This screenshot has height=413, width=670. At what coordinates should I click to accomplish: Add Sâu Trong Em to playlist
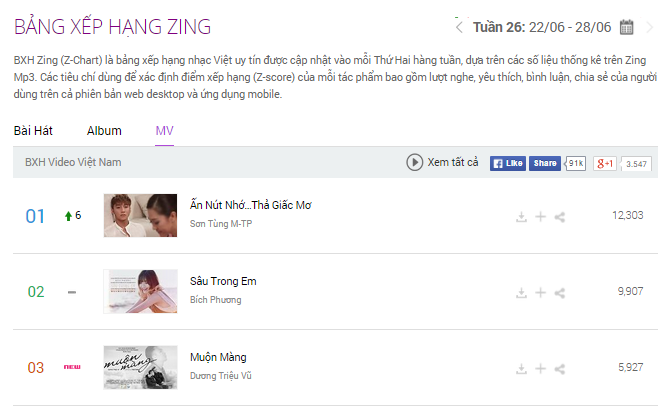(541, 292)
